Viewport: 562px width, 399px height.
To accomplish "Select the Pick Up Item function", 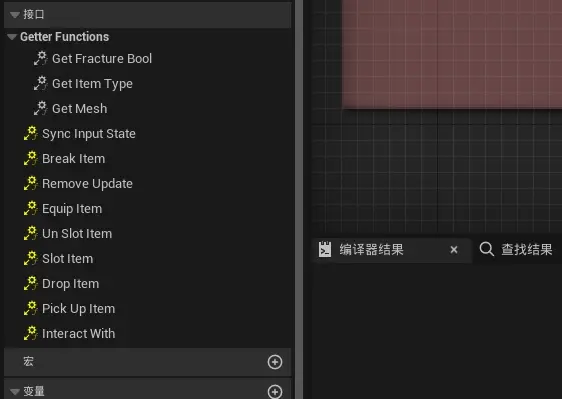I will pyautogui.click(x=78, y=309).
